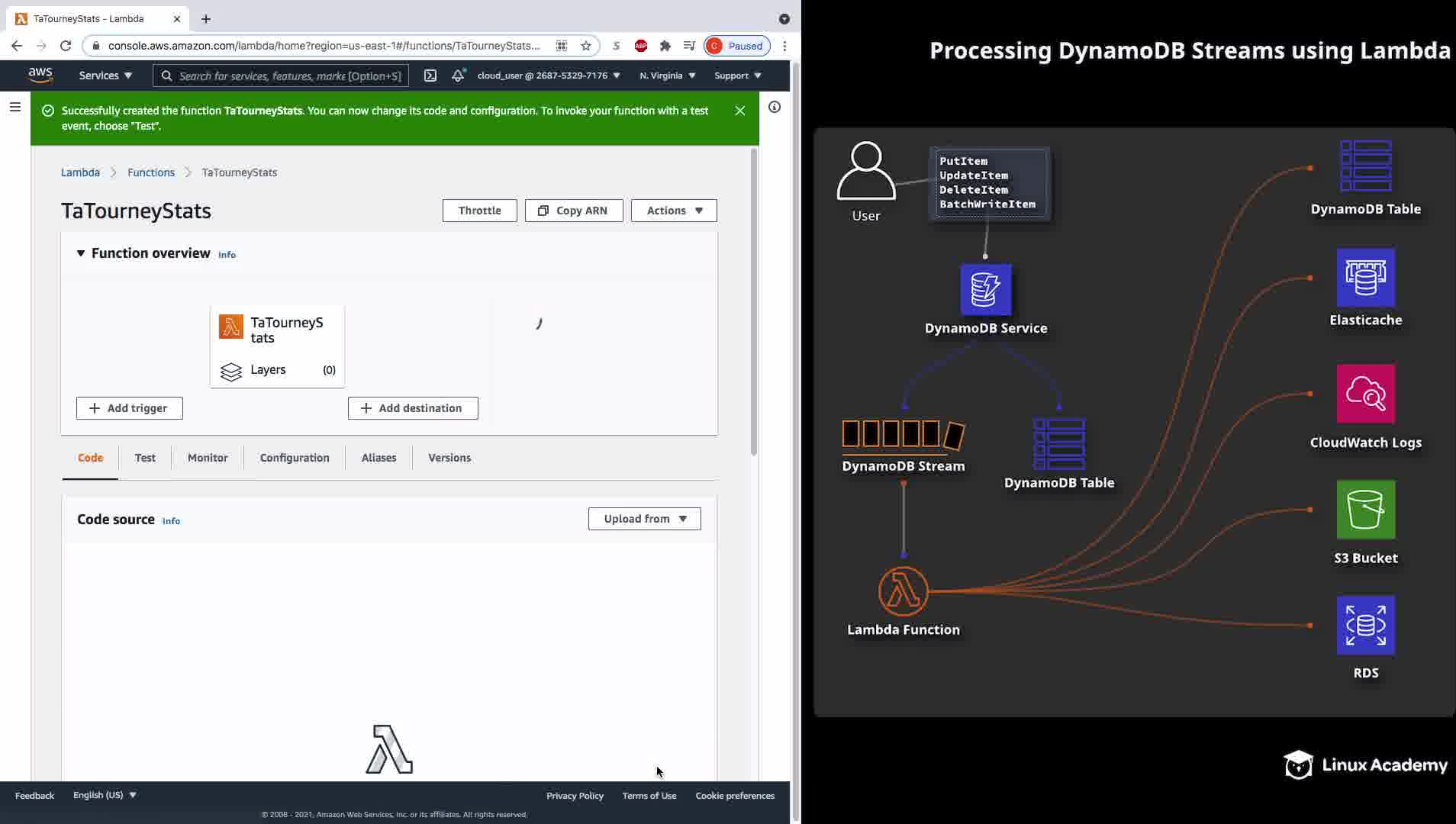Bookmark this page with the star icon

586,46
